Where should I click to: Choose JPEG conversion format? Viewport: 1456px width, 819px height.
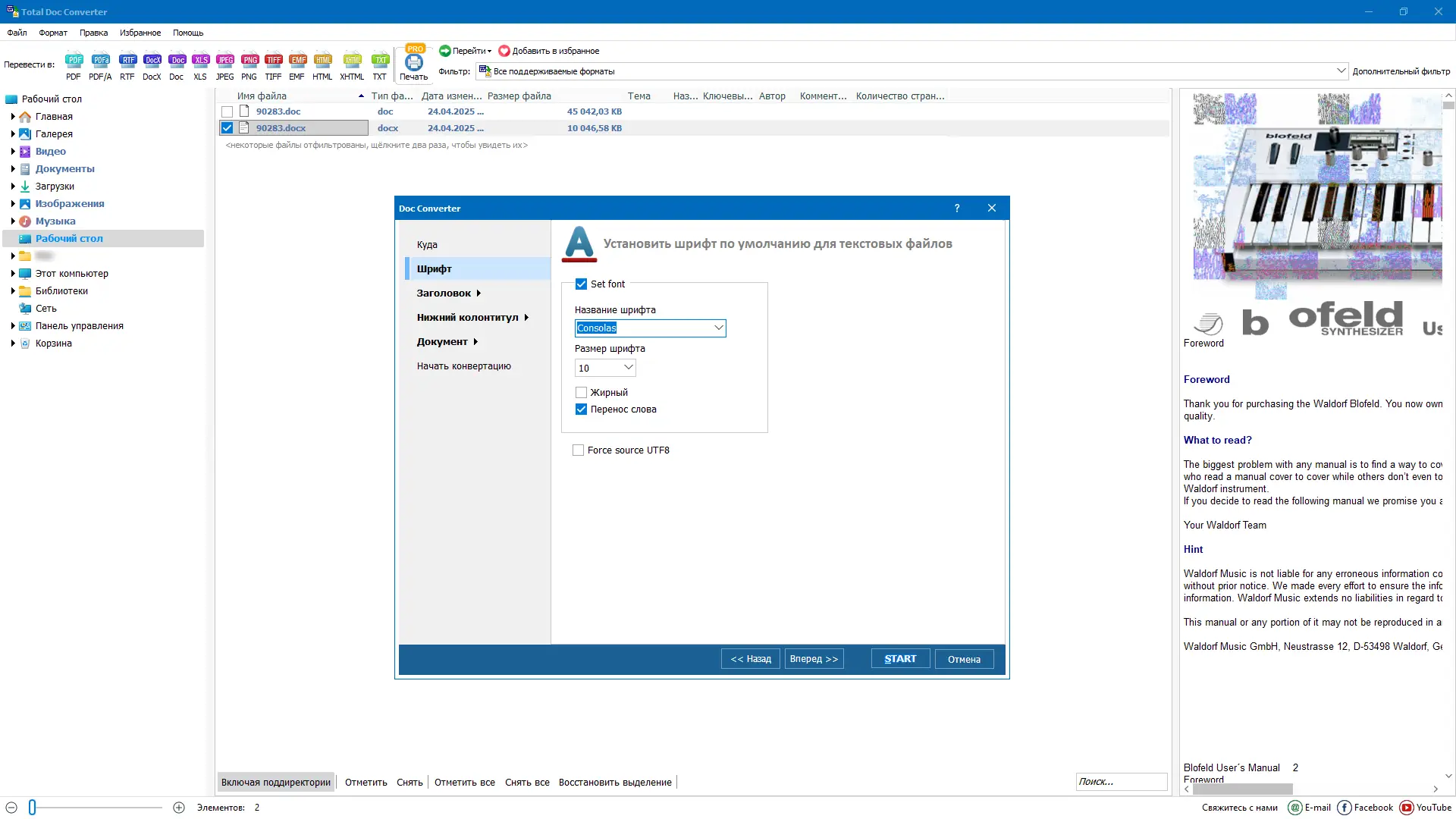224,64
